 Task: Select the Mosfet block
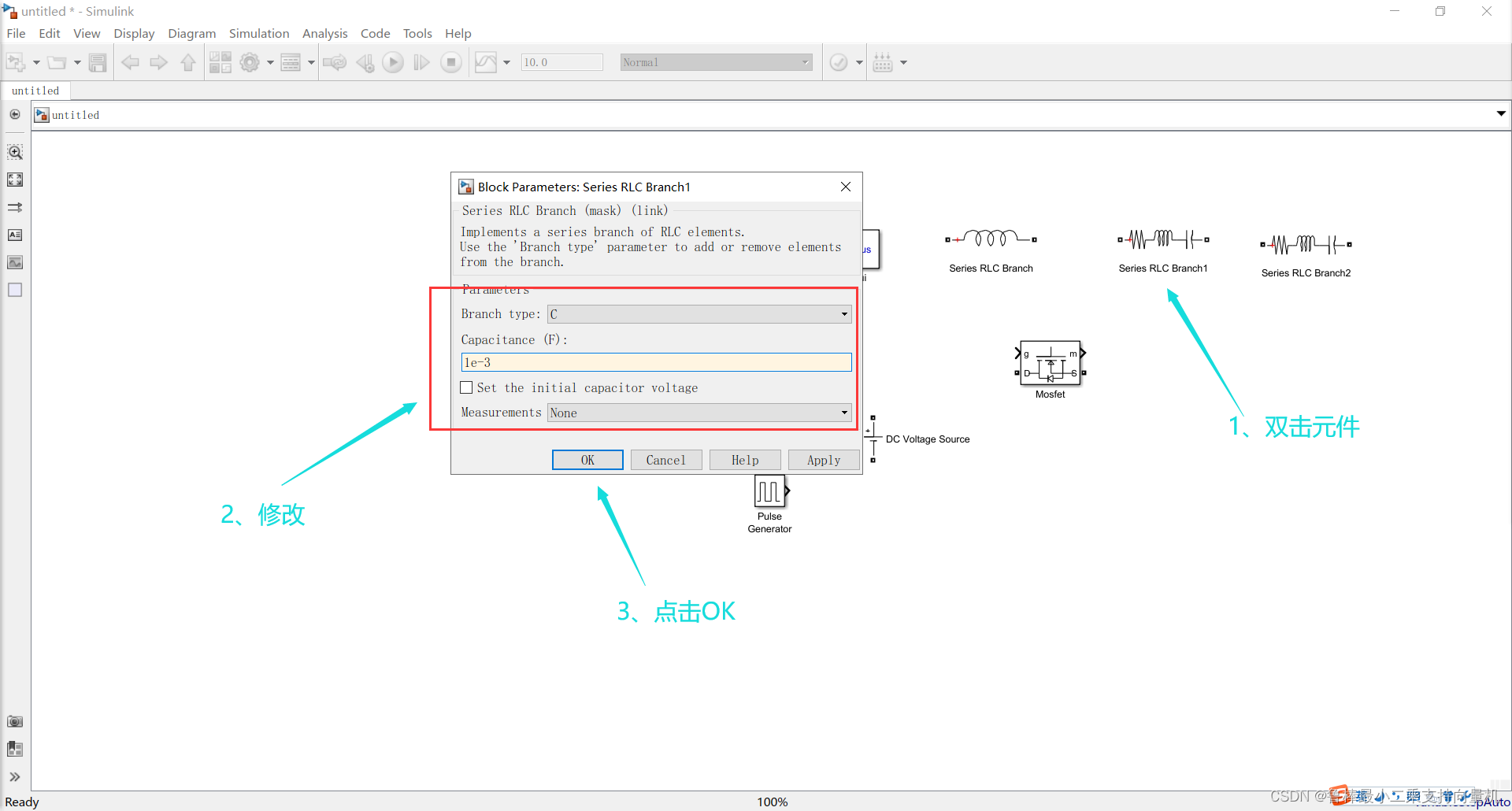coord(1051,363)
